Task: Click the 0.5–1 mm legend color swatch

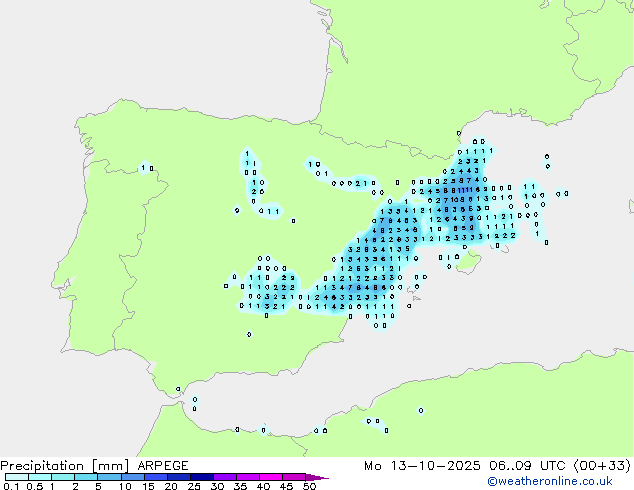Action: [40, 477]
